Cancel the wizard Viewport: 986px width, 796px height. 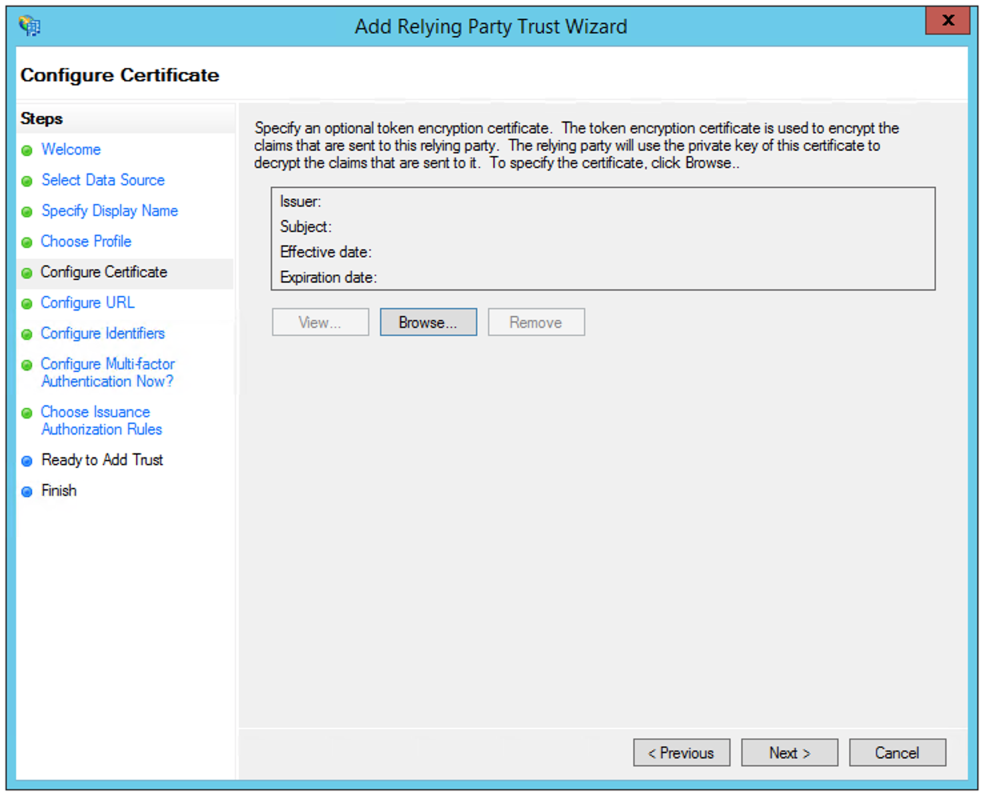point(897,753)
